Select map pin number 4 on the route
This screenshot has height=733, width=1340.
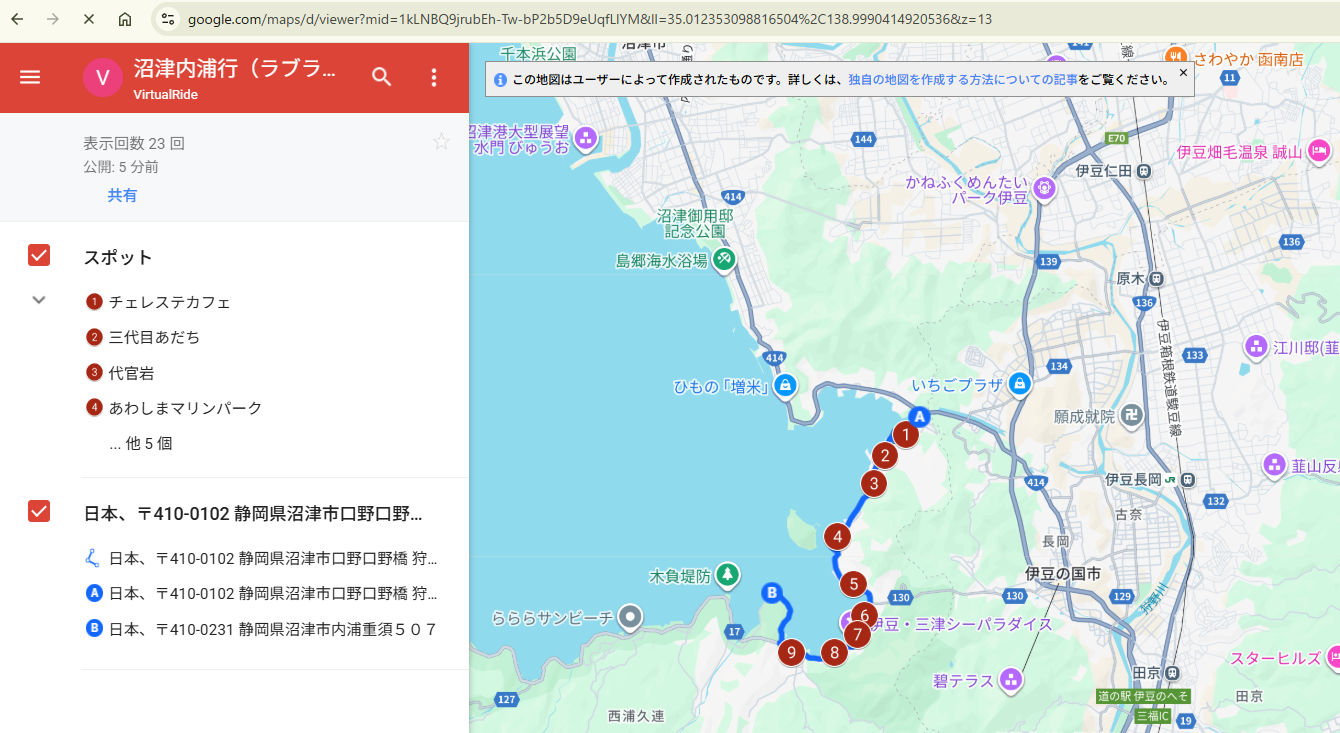pos(837,537)
